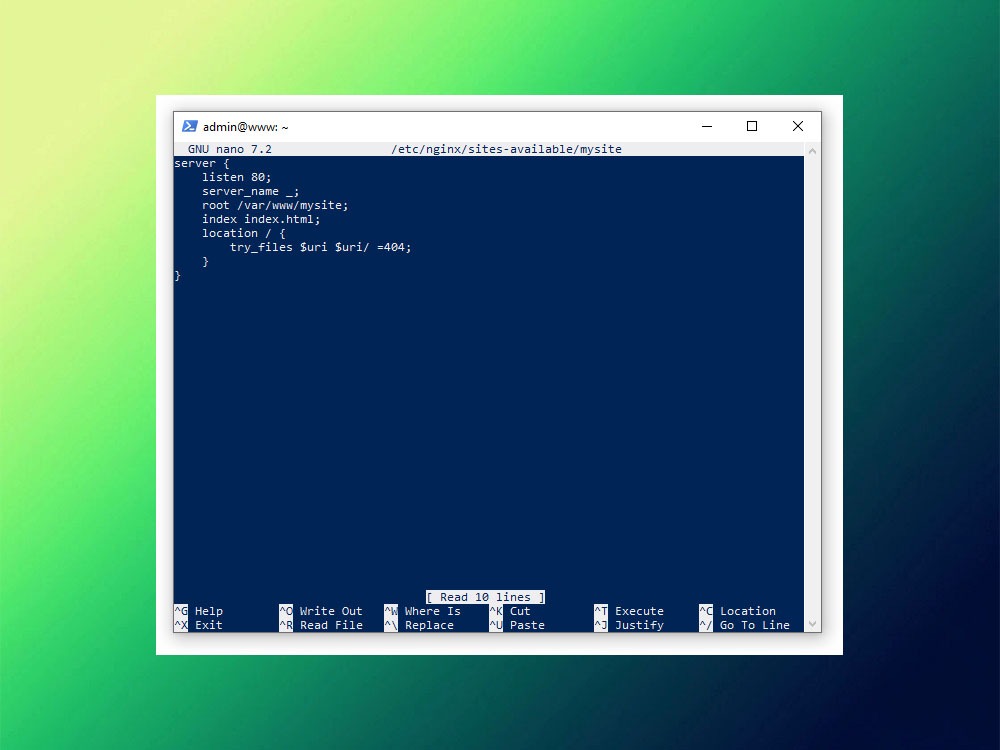Click Location in the nano shortcut bar
The image size is (1000, 750).
(x=748, y=611)
